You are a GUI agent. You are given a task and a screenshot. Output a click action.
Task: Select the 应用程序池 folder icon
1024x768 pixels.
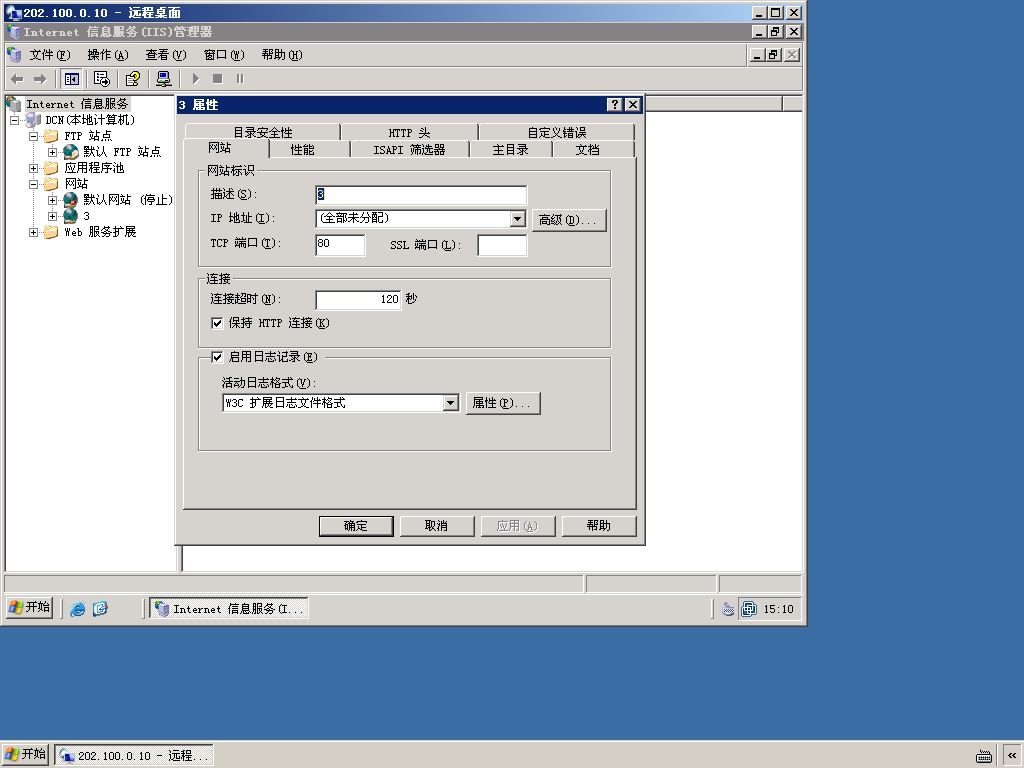click(51, 168)
